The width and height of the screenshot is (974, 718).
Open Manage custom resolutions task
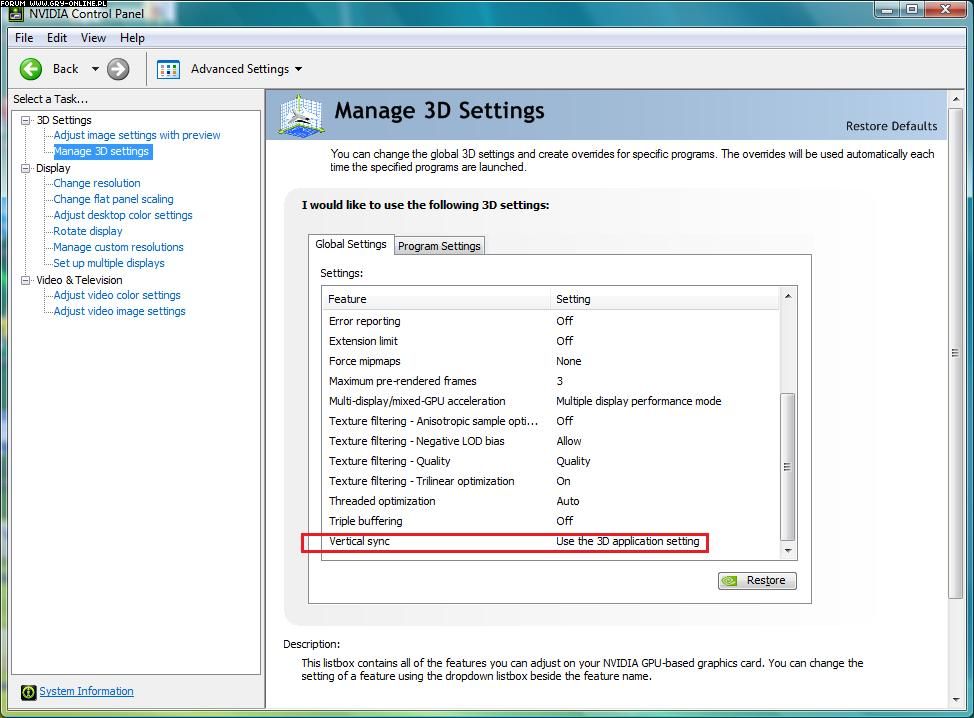click(x=118, y=247)
